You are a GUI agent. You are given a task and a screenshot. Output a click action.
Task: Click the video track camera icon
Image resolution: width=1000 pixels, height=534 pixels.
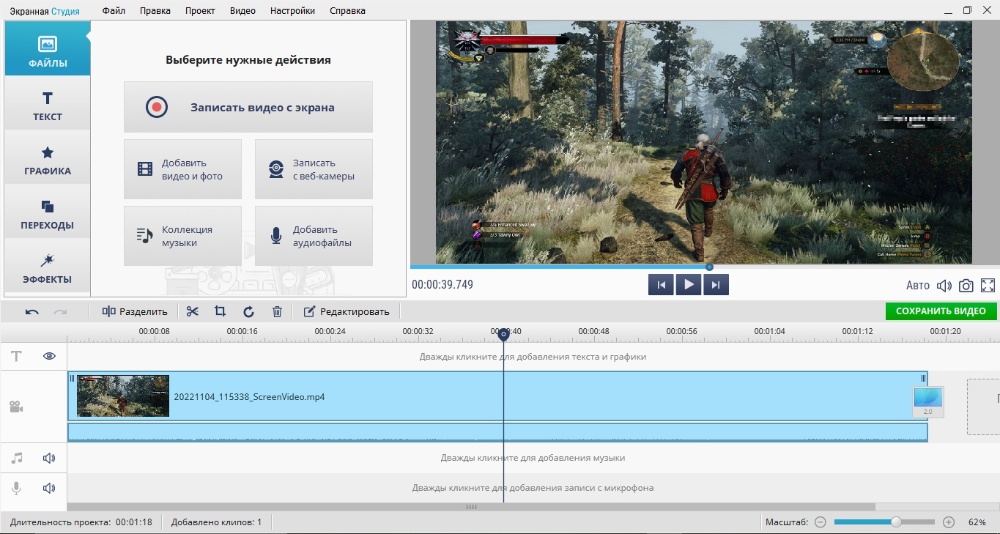pos(17,406)
